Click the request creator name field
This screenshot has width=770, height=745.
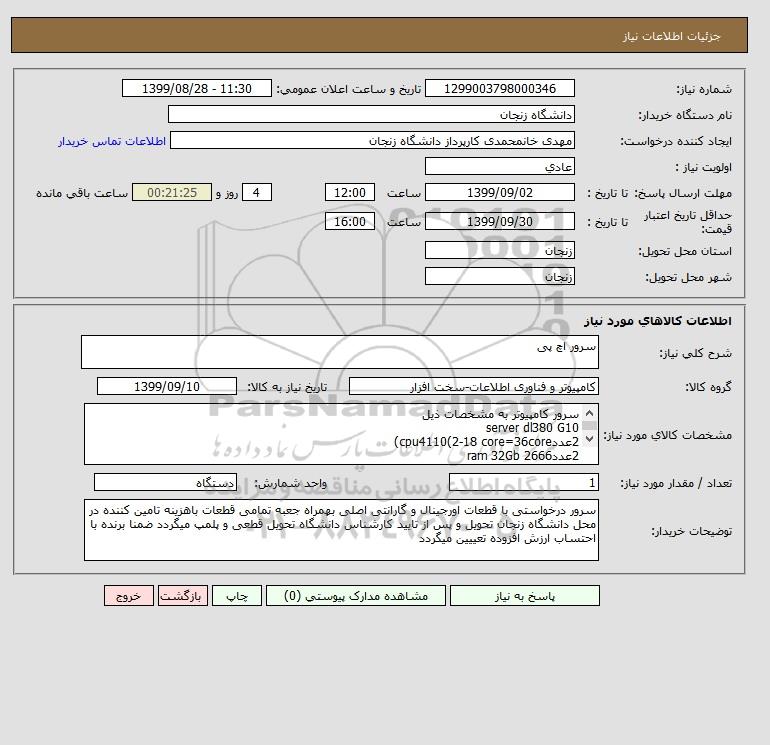coord(372,141)
